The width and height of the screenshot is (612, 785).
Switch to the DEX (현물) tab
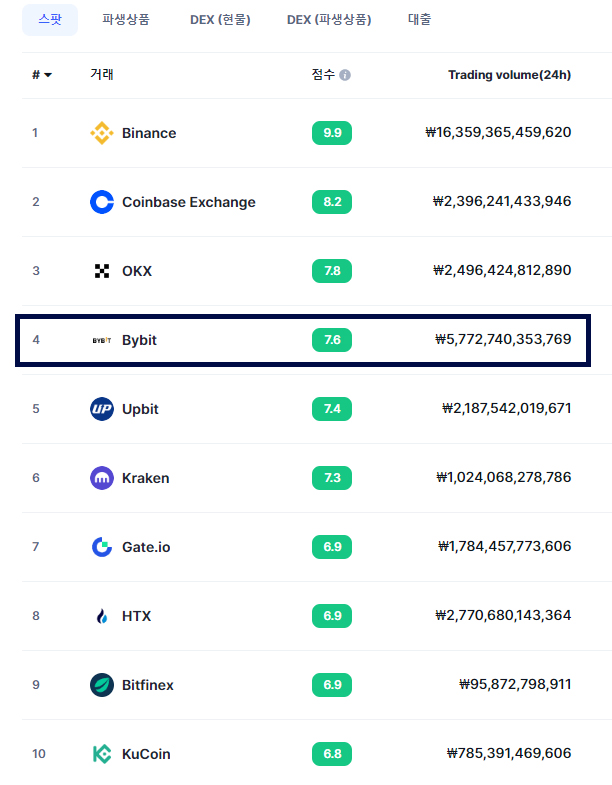220,20
